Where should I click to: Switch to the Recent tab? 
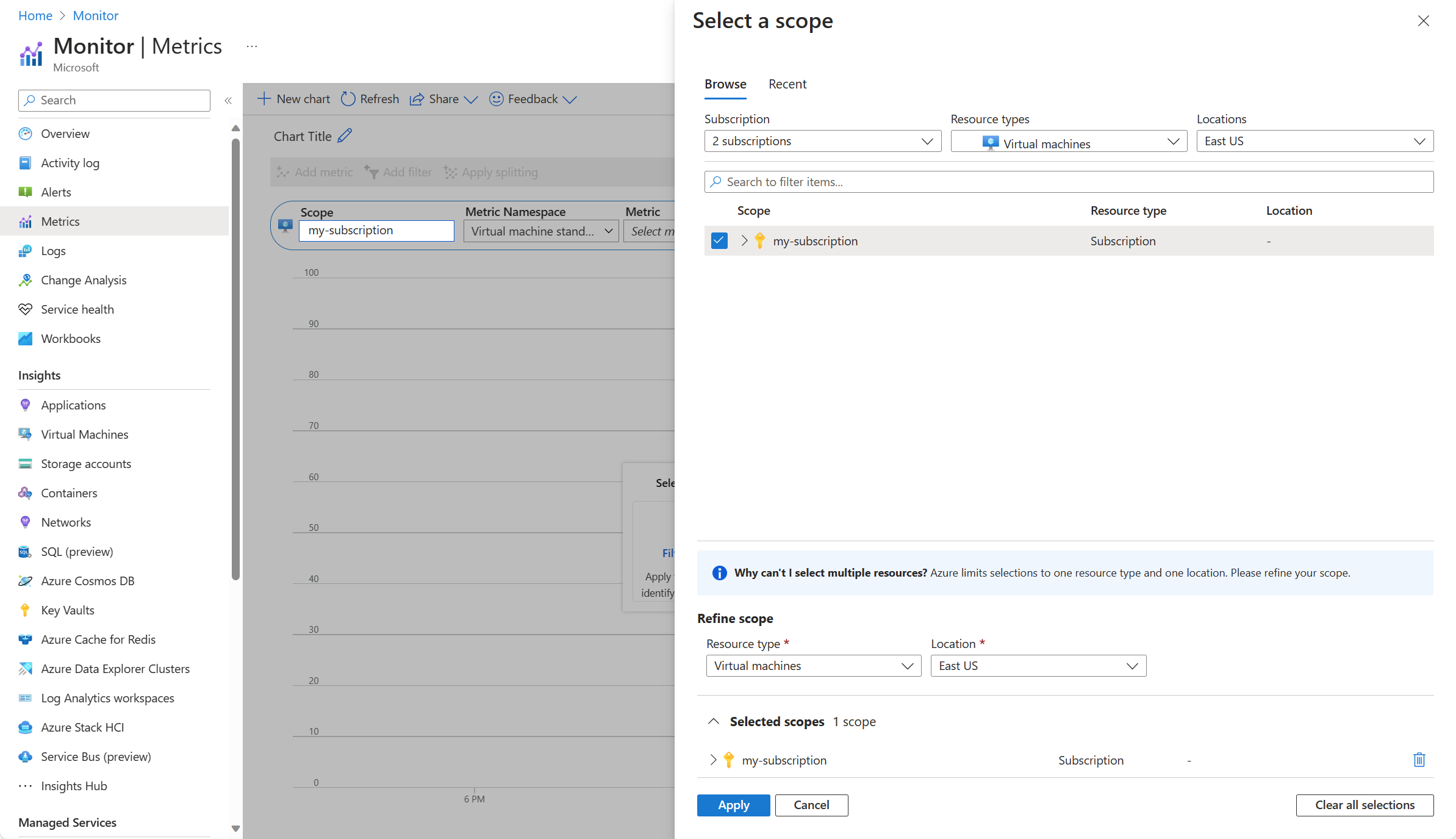(787, 84)
